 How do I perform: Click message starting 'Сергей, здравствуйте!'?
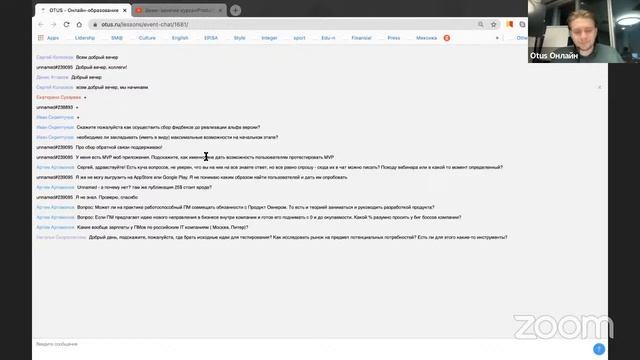click(290, 167)
